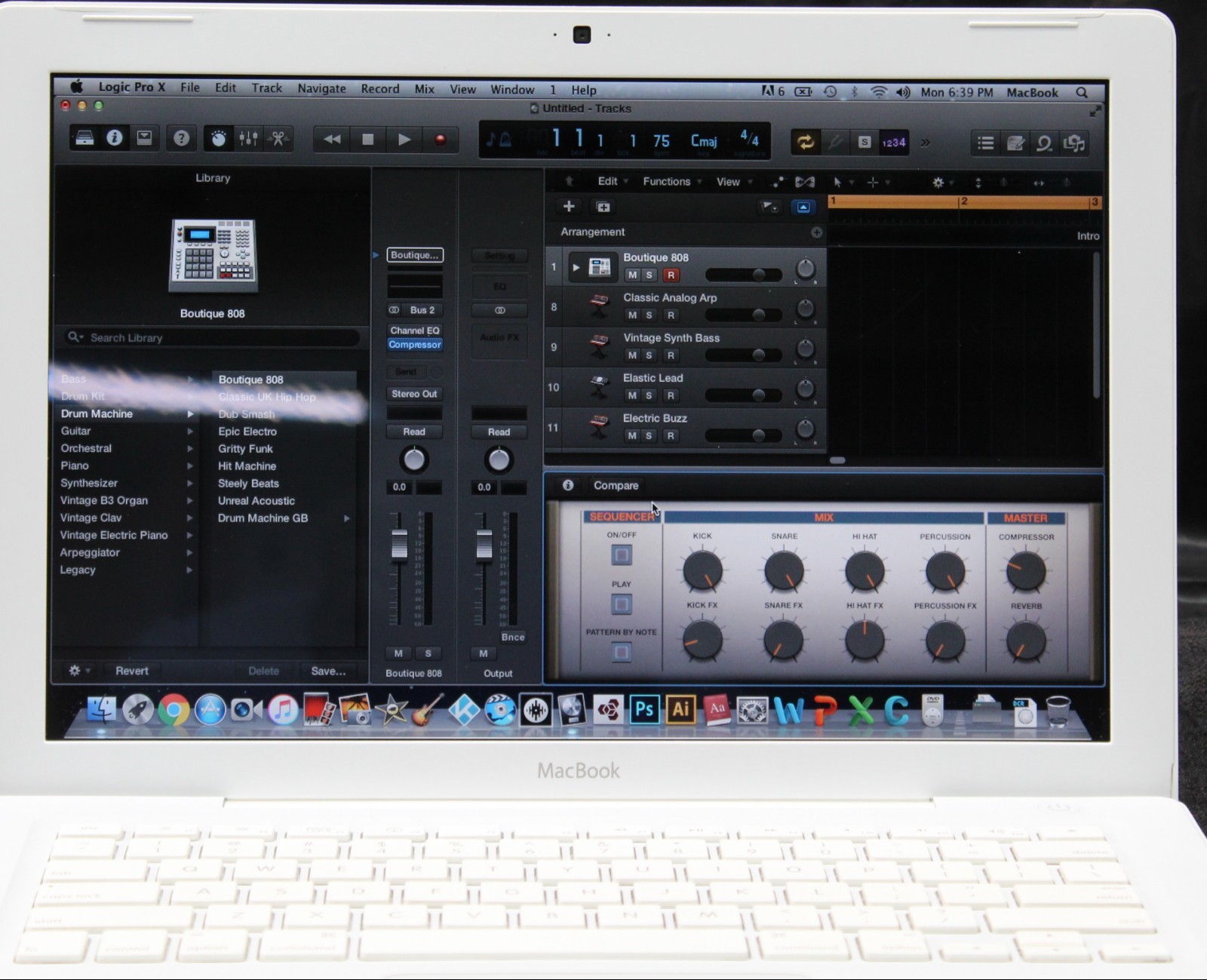The image size is (1207, 980).
Task: Solo the Boutique 808 track
Action: [x=649, y=275]
